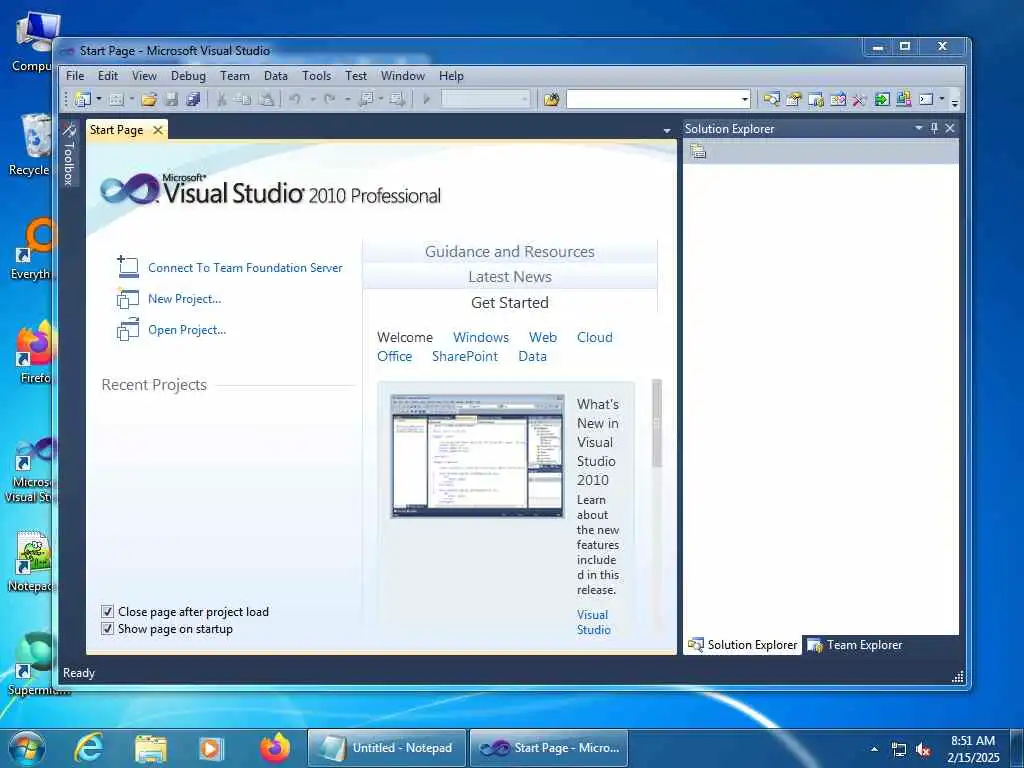Close the Start Page tab
The width and height of the screenshot is (1024, 768).
[x=158, y=130]
